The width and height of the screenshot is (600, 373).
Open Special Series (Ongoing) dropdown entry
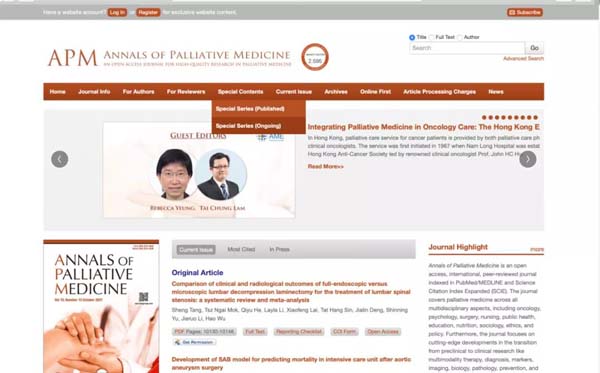coord(259,126)
